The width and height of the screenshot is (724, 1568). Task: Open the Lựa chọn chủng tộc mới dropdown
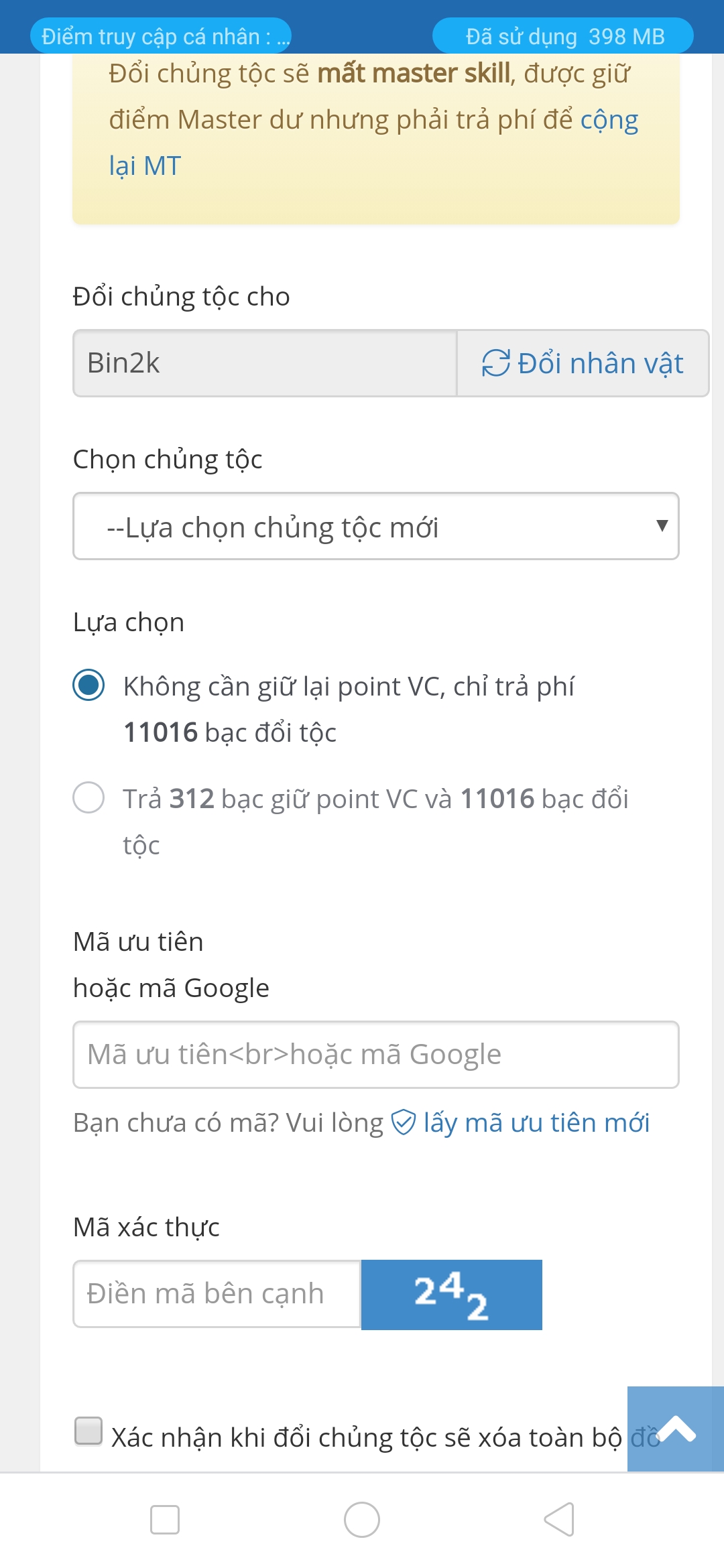(x=375, y=527)
